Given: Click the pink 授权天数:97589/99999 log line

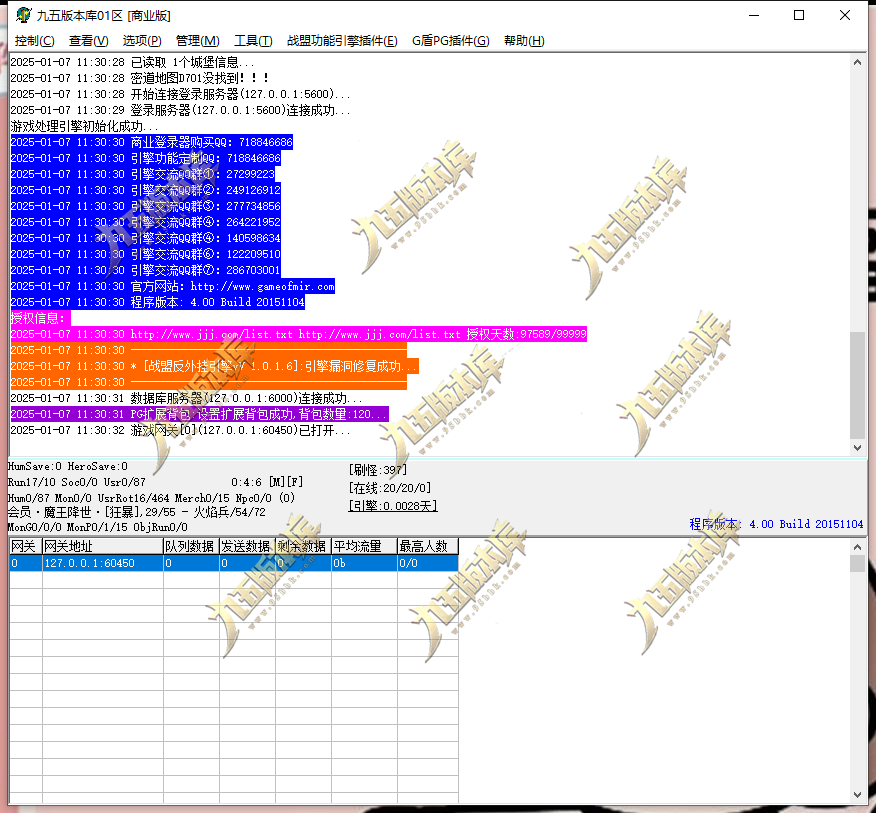Looking at the screenshot, I should click(x=298, y=334).
